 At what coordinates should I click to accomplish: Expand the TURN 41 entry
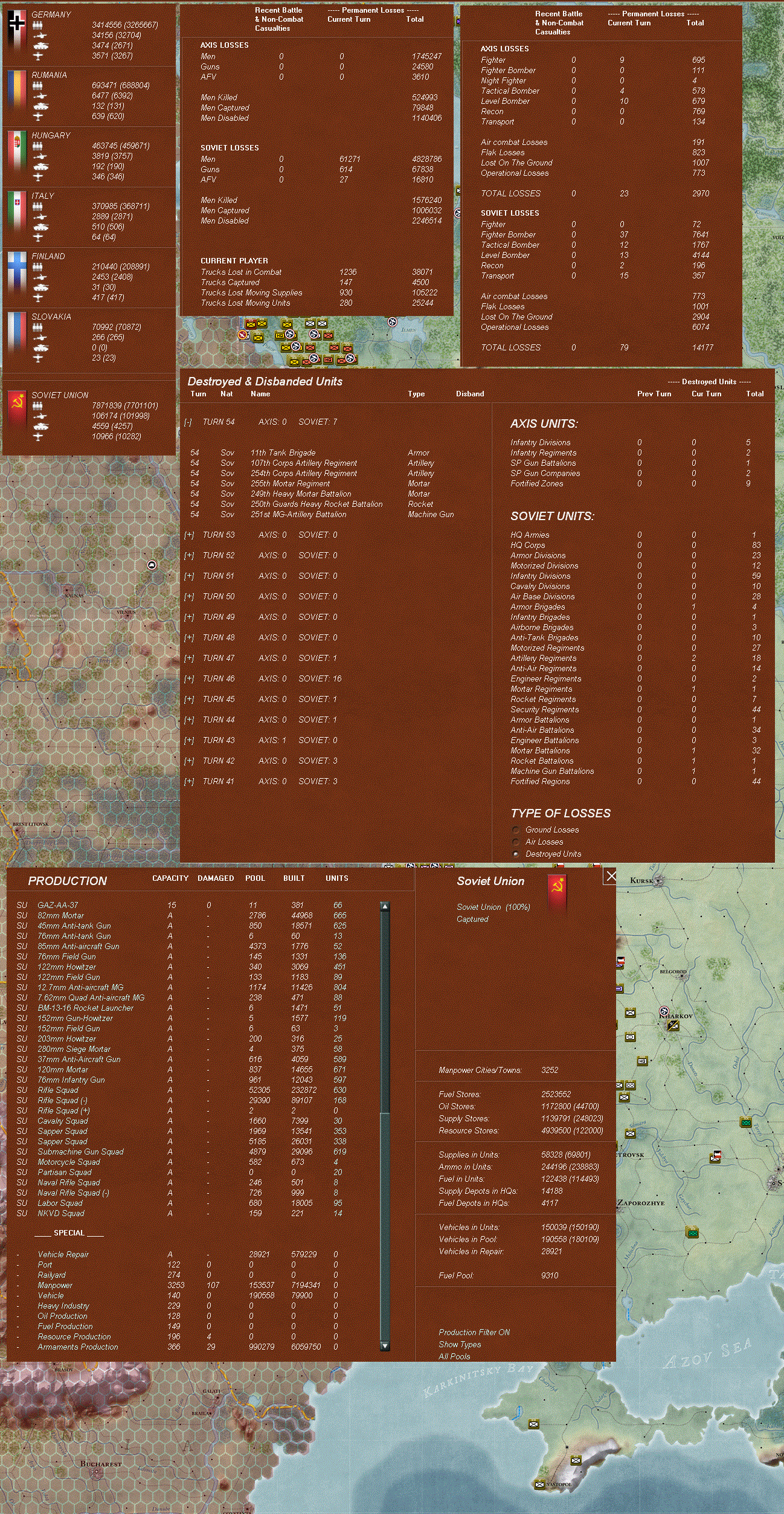pos(189,782)
